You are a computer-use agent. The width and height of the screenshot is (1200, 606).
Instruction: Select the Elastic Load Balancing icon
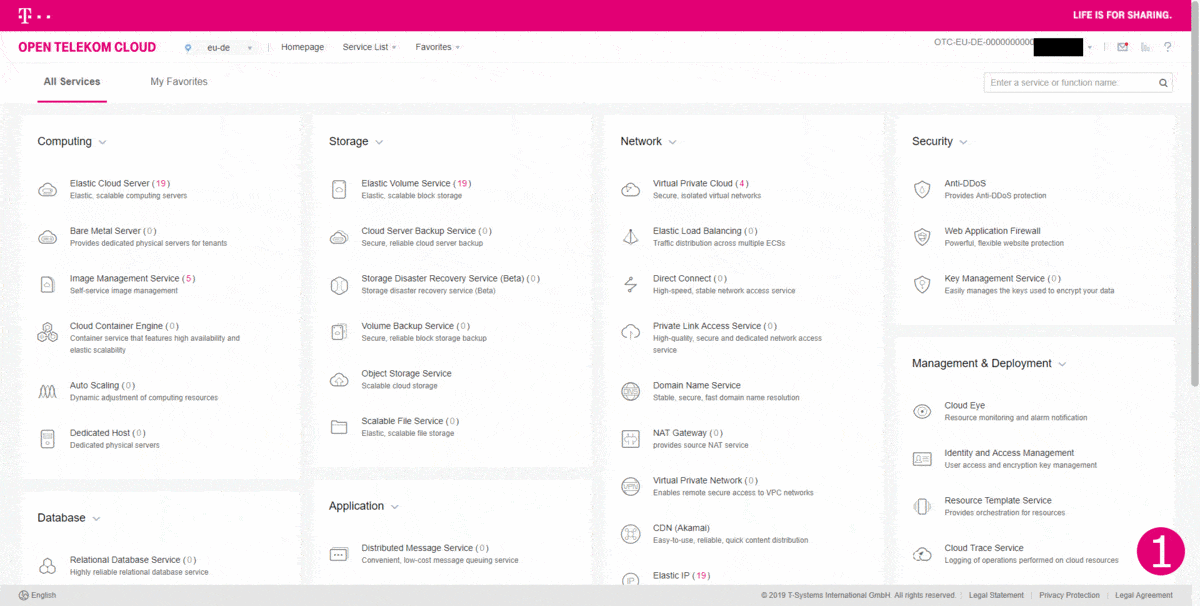[x=630, y=237]
